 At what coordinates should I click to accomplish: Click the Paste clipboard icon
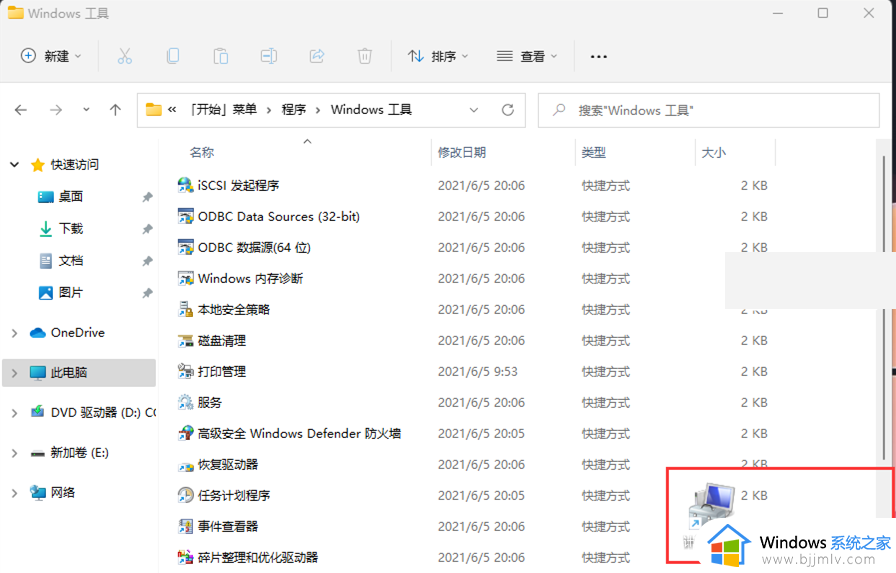(x=221, y=56)
